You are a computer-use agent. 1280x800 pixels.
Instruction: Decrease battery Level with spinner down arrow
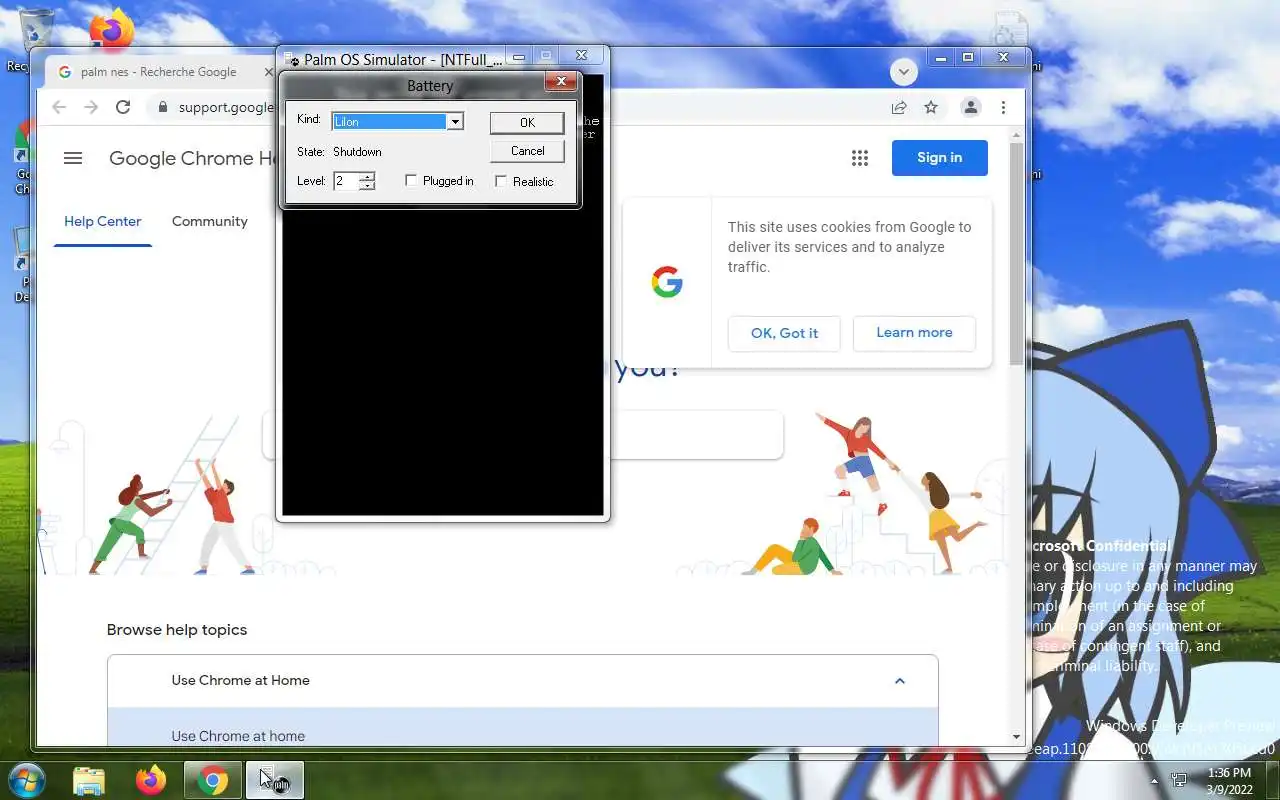pos(367,186)
